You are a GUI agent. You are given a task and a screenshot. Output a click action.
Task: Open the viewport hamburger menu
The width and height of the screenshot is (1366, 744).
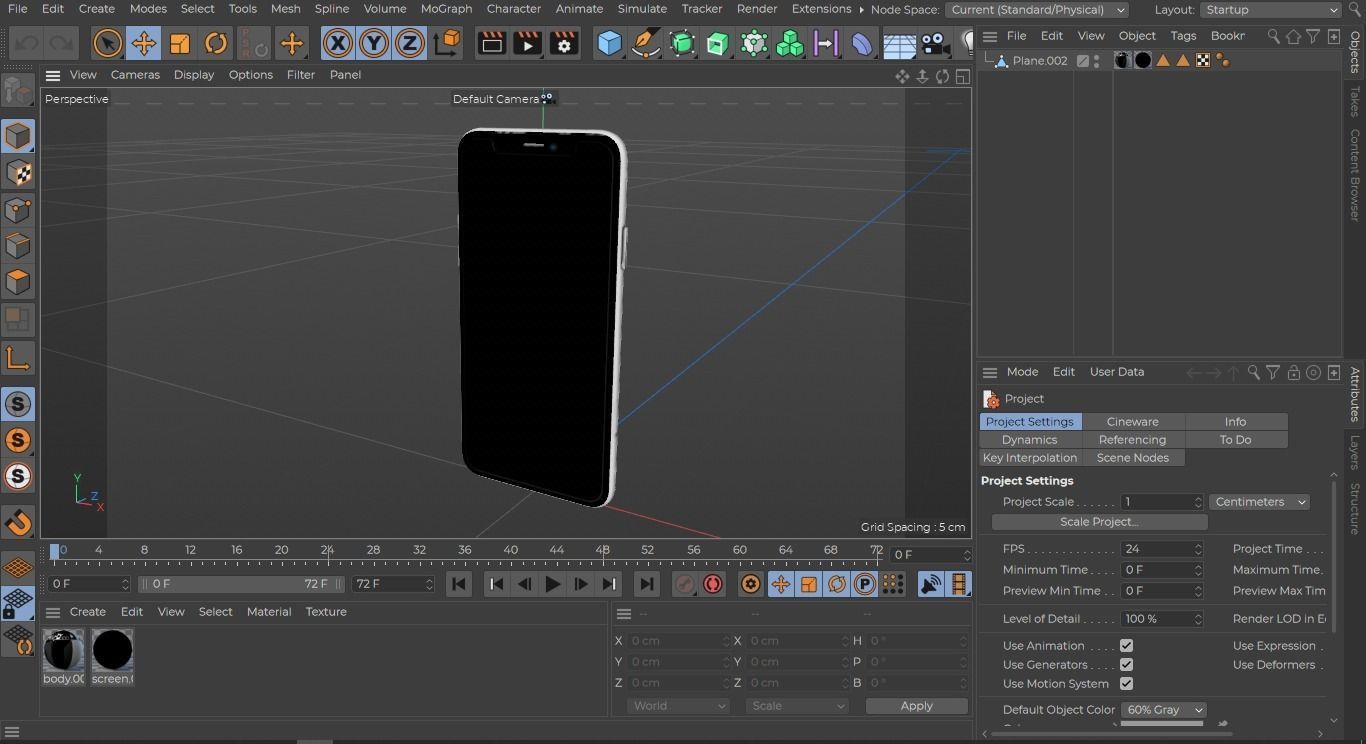point(53,75)
